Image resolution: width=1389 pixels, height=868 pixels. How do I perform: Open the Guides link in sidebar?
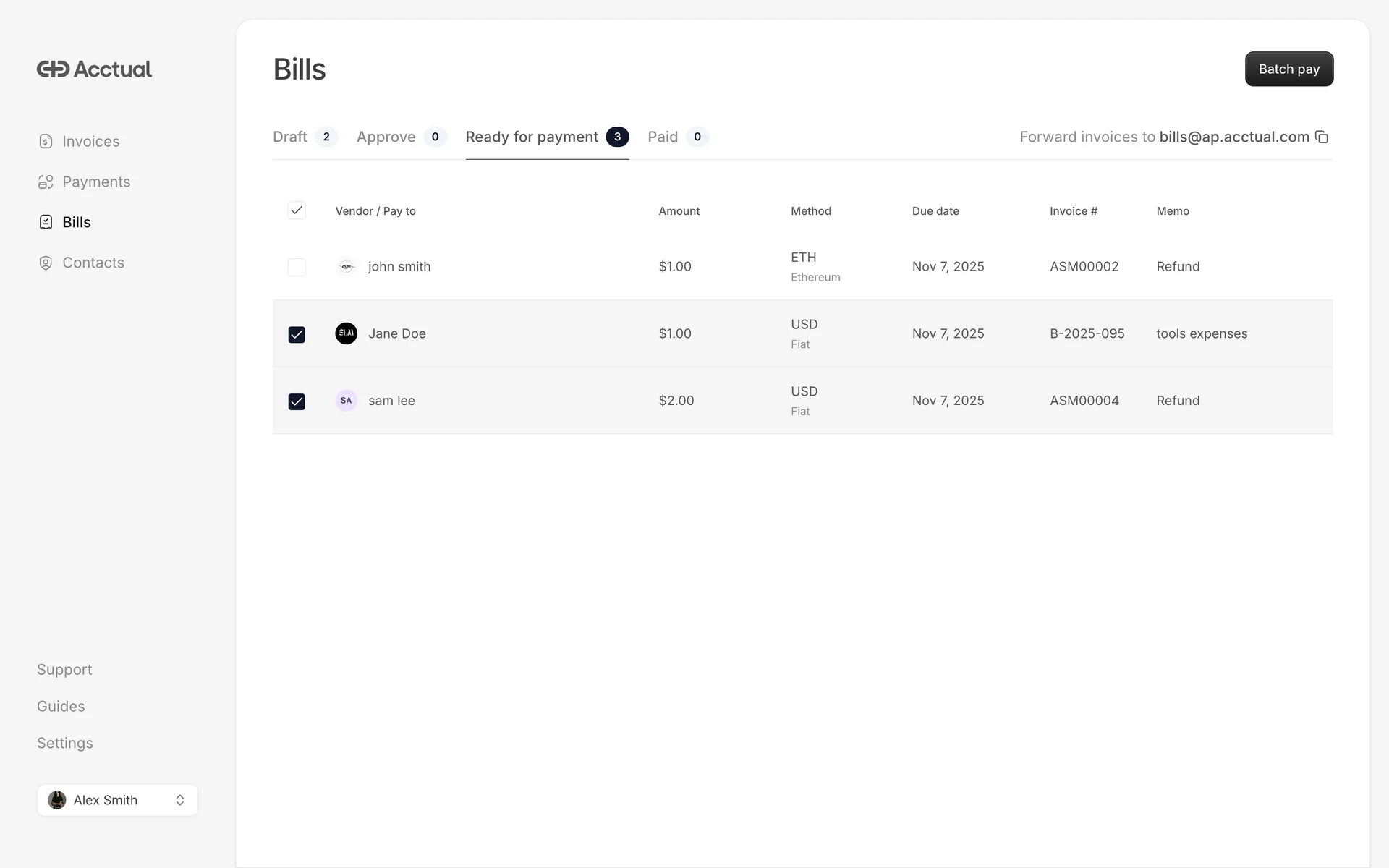[x=61, y=706]
